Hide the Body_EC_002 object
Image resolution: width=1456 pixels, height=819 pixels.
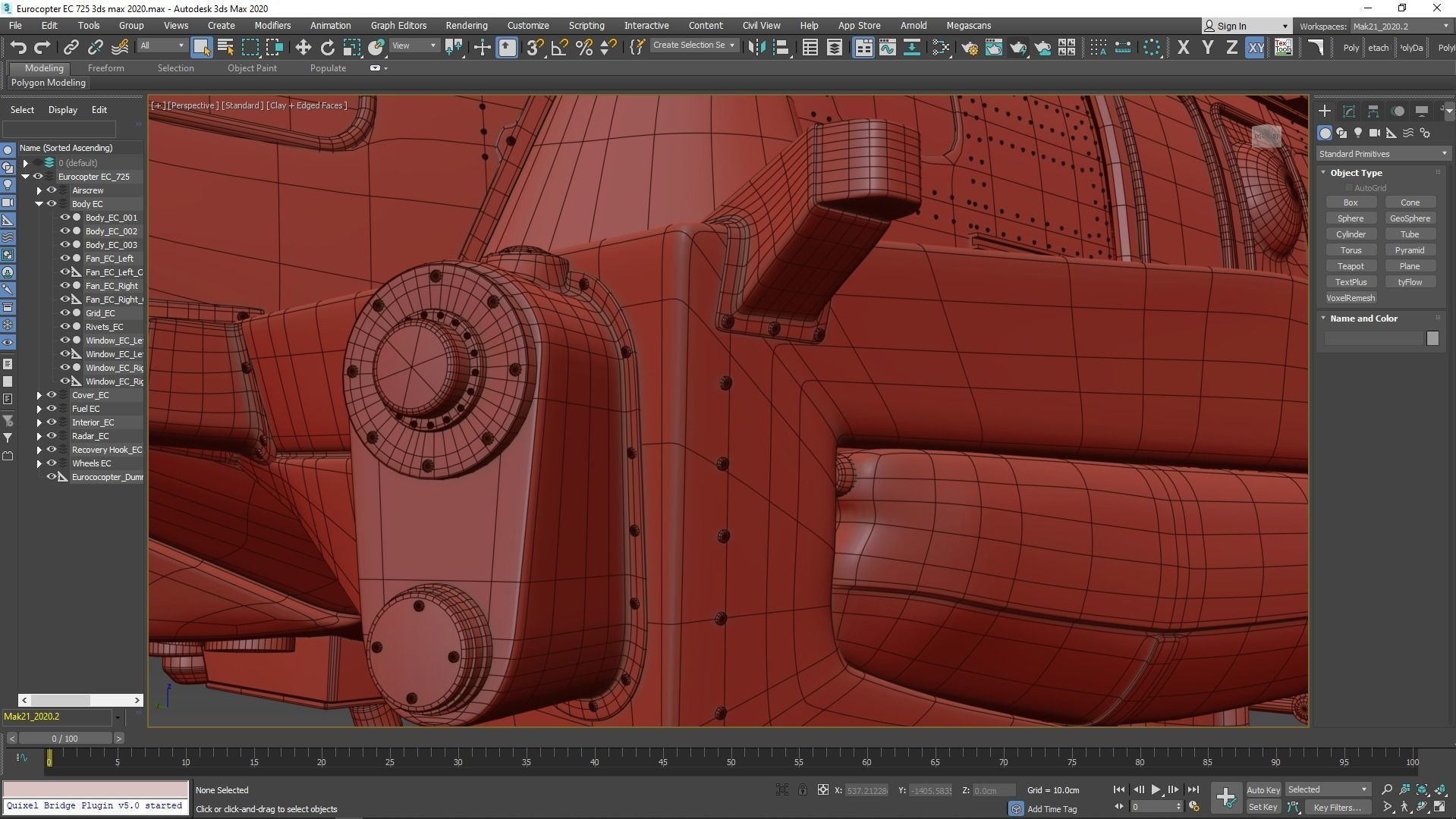tap(65, 231)
